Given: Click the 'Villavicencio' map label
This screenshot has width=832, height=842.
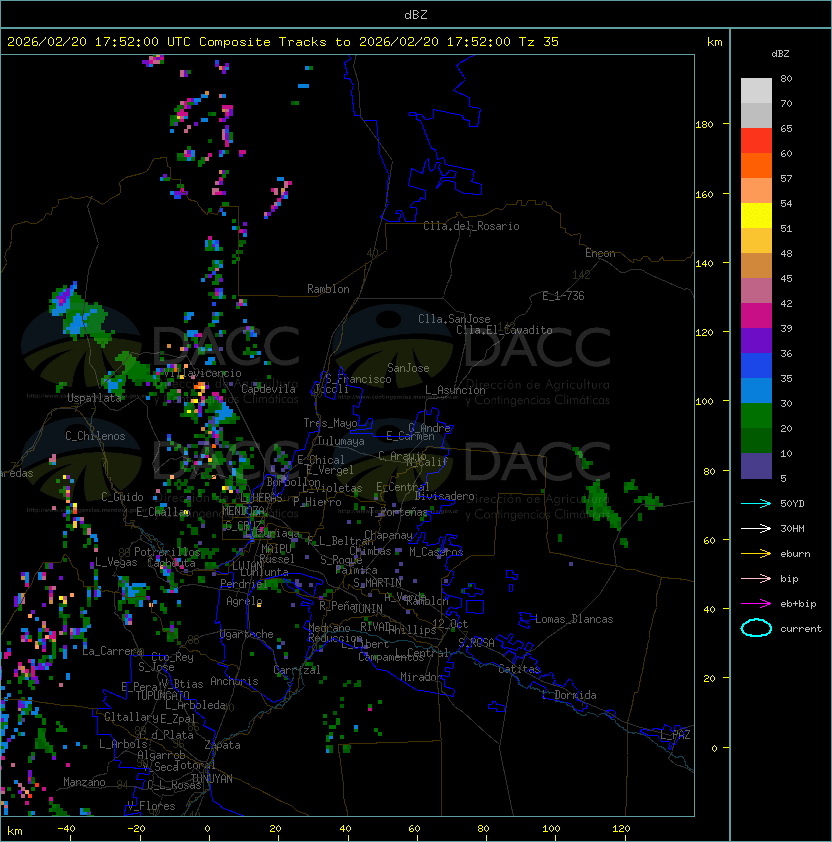Looking at the screenshot, I should tap(202, 373).
